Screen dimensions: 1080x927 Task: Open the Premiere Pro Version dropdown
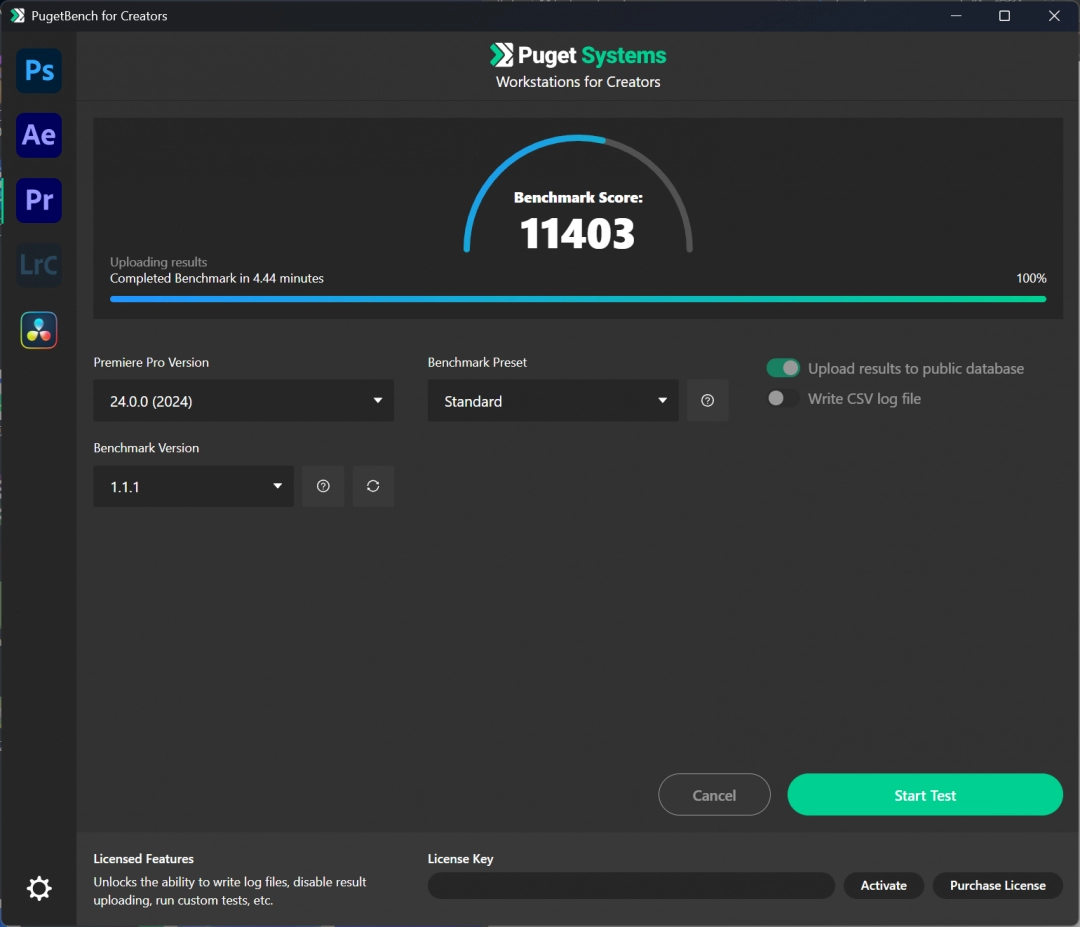pos(243,400)
